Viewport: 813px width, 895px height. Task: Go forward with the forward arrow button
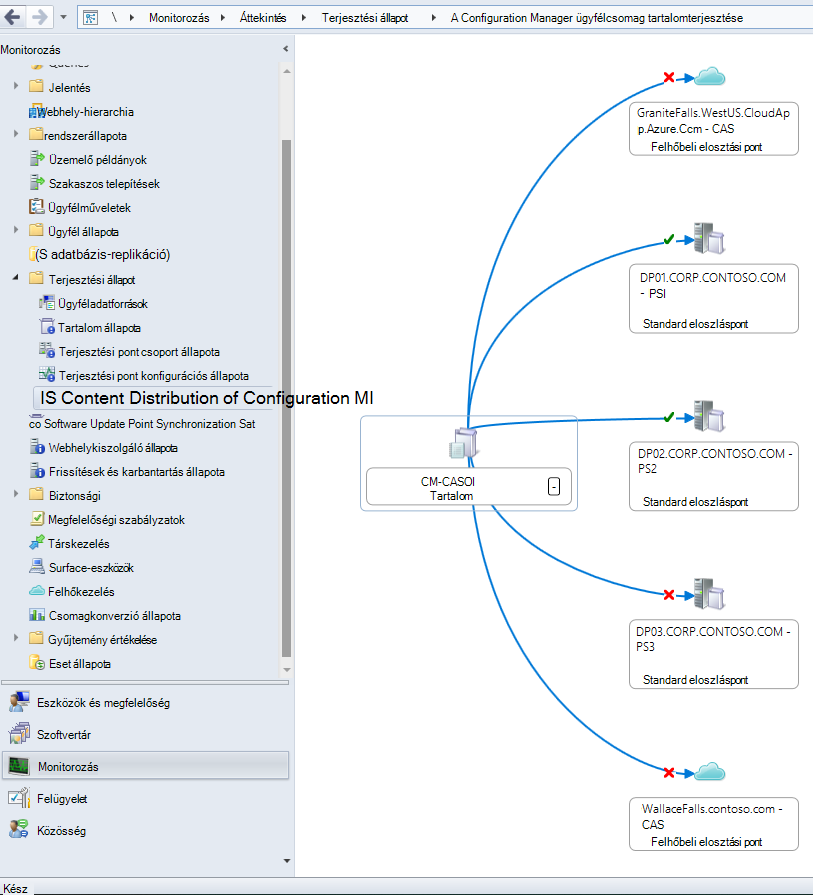39,17
